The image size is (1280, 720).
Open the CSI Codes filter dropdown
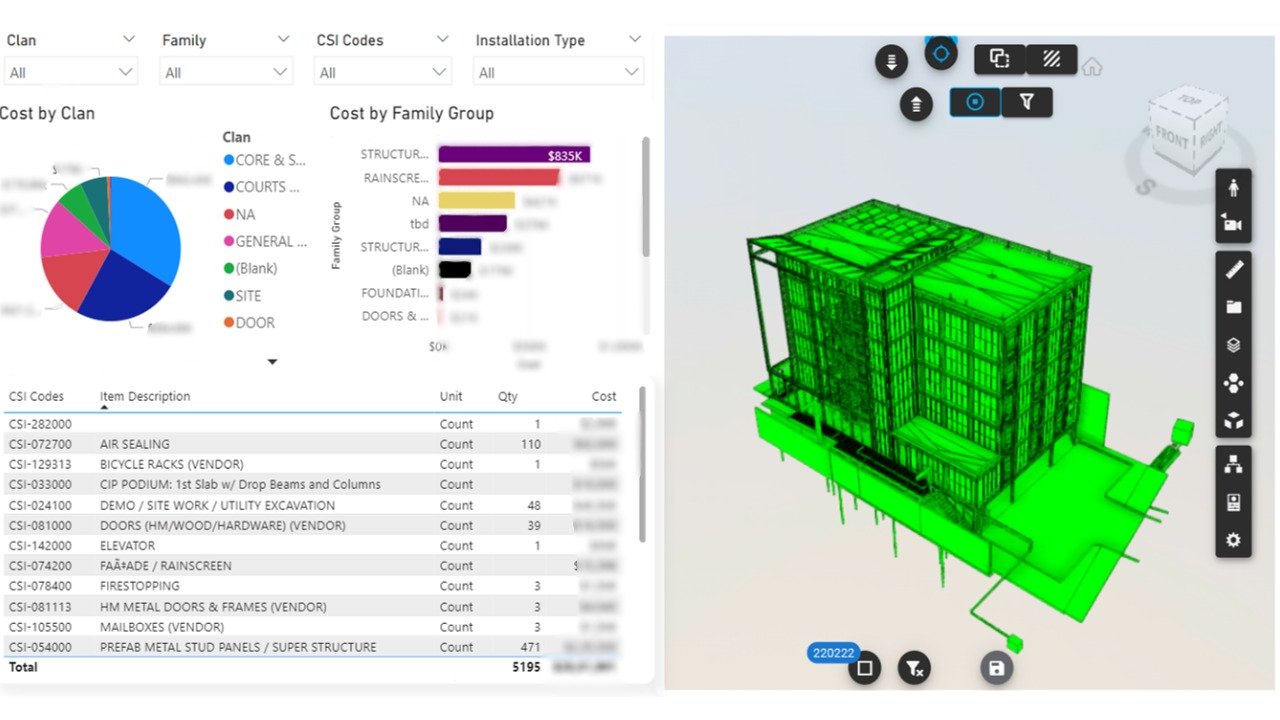click(383, 73)
